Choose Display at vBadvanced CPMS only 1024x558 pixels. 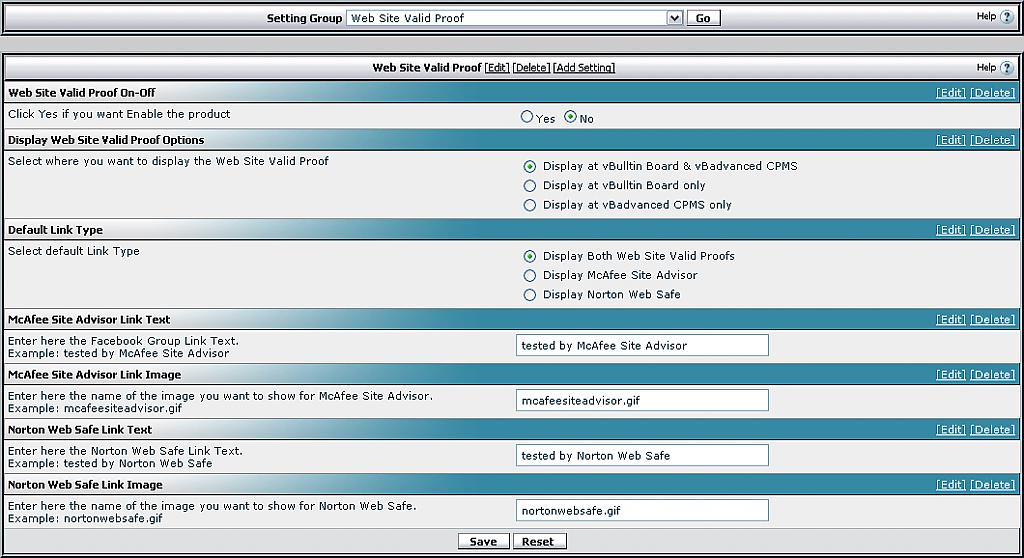click(x=530, y=205)
